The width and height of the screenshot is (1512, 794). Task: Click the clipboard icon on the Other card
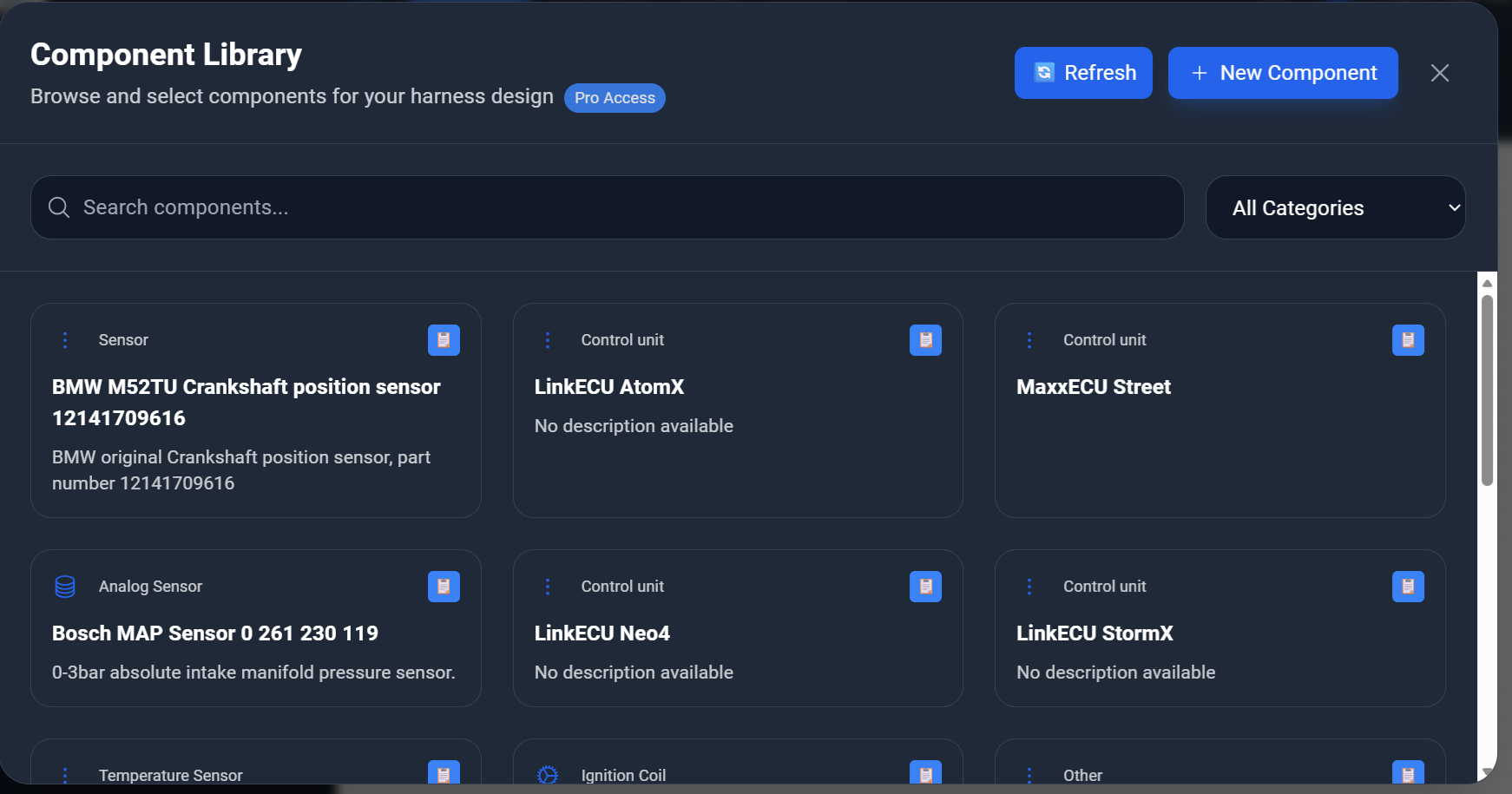[1408, 772]
